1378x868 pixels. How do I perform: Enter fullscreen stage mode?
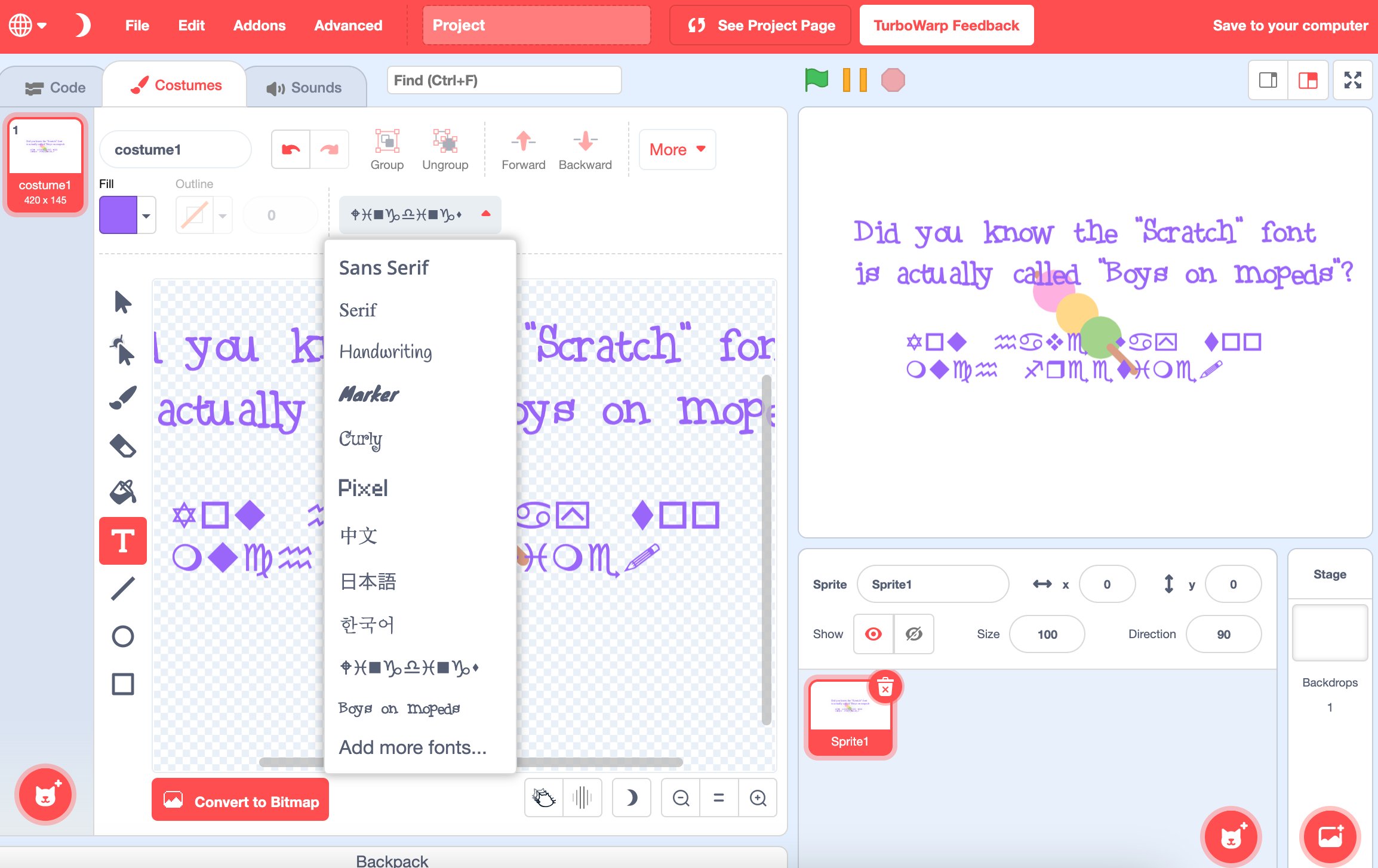point(1352,80)
